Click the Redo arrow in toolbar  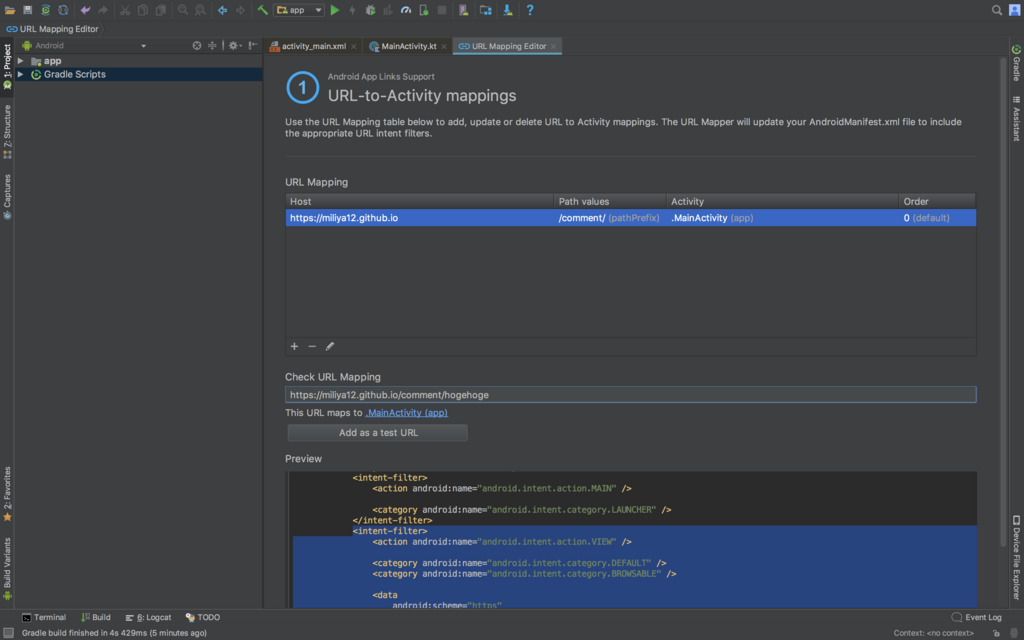103,10
